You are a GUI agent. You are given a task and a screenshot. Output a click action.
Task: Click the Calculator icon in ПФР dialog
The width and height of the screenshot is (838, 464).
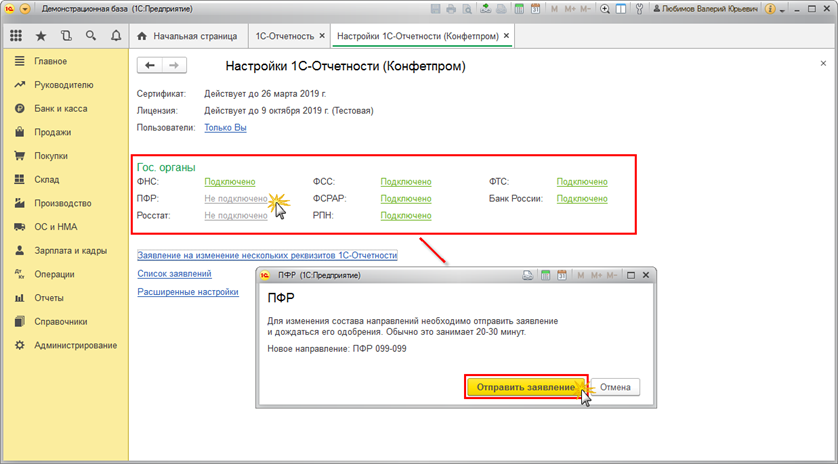[x=546, y=275]
